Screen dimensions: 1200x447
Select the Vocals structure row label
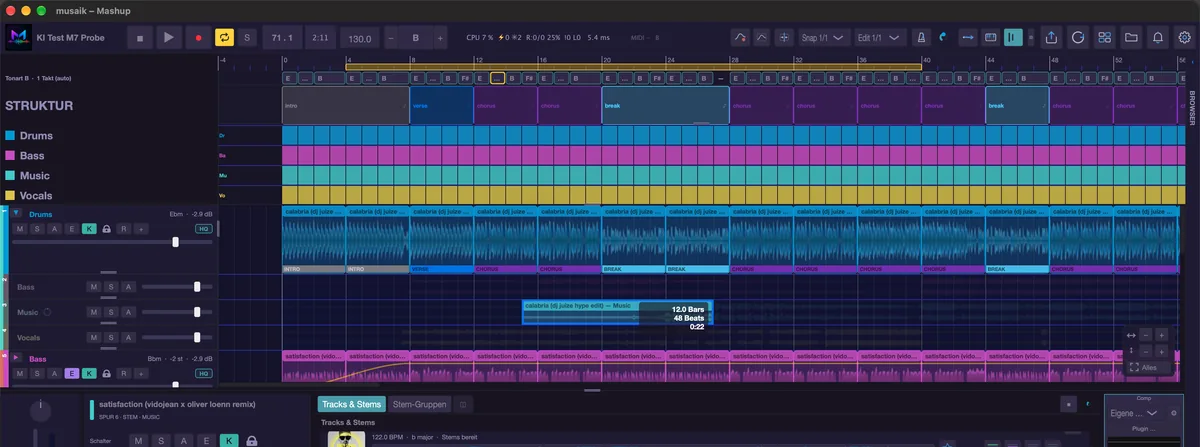pos(35,196)
